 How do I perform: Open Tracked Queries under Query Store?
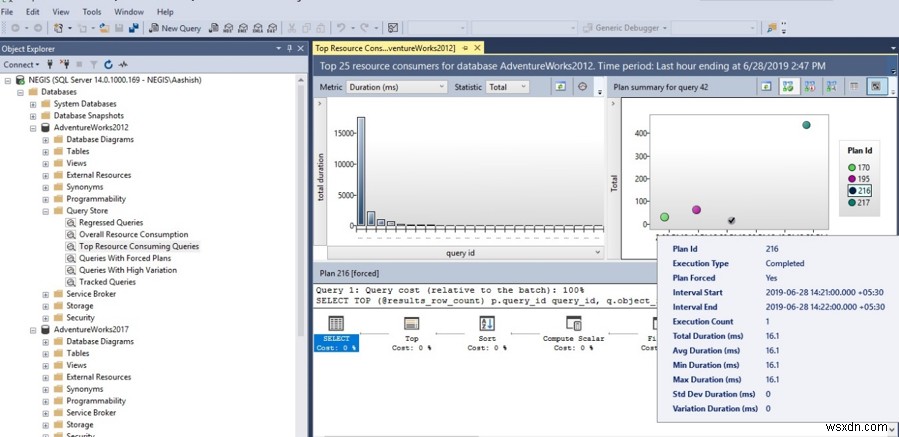(x=107, y=282)
